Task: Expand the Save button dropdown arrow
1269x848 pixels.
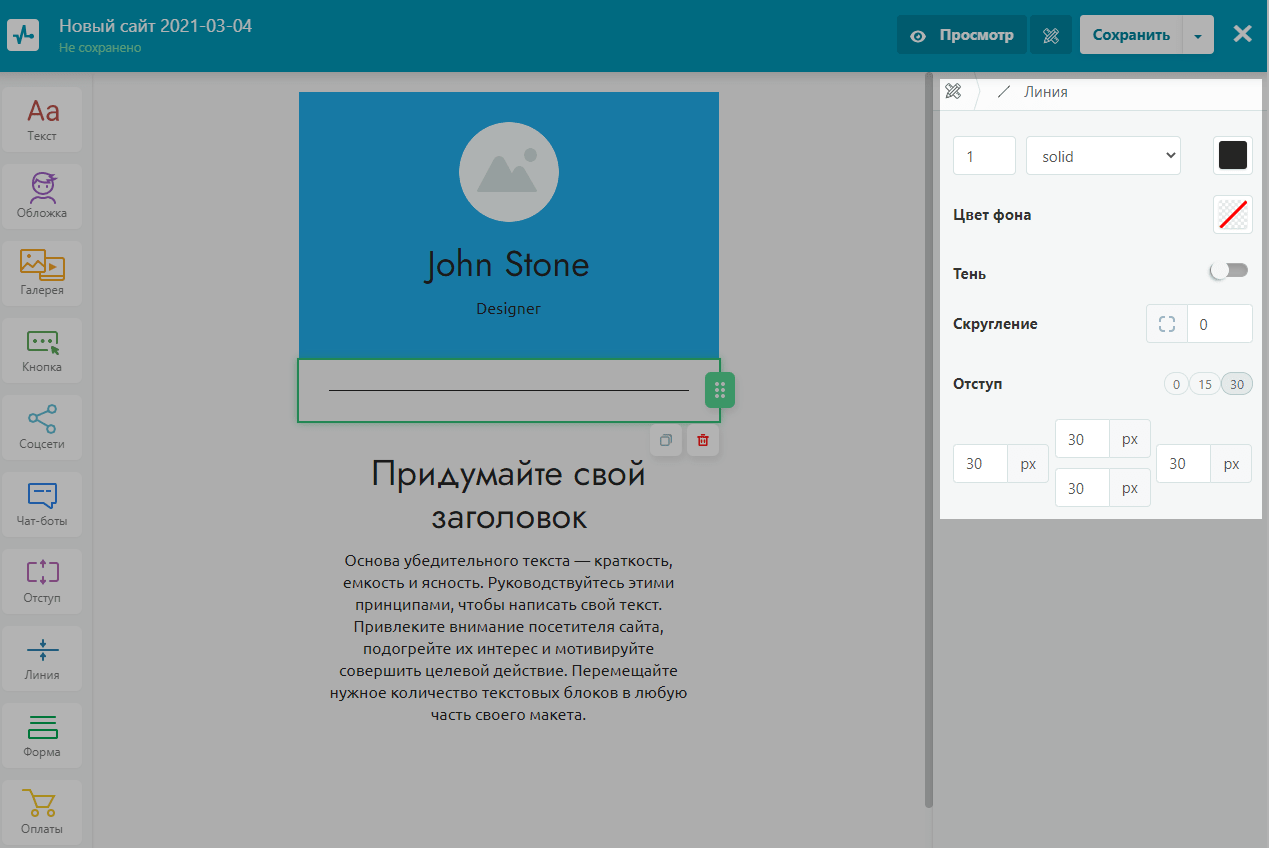Action: (1198, 36)
